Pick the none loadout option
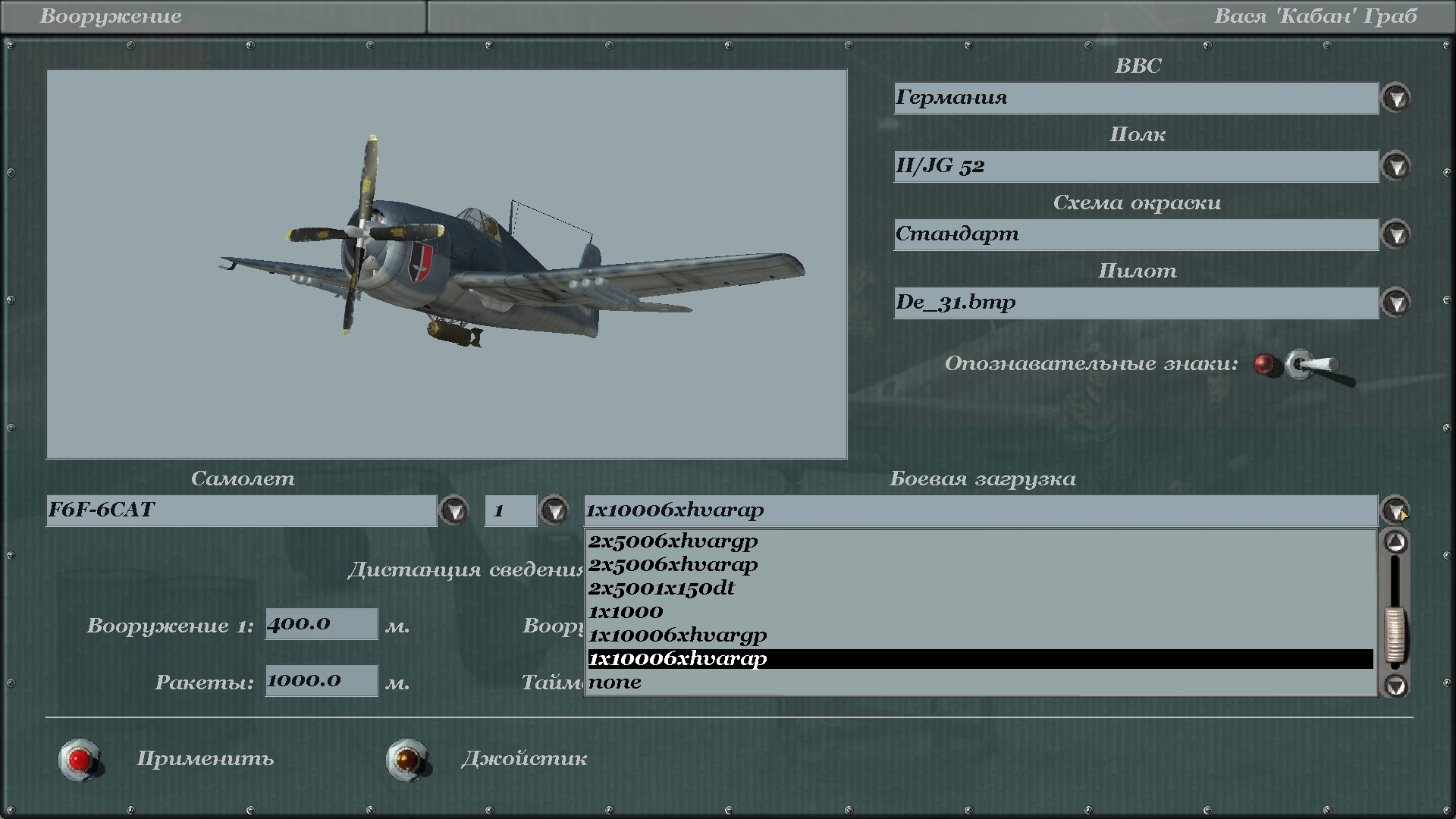The width and height of the screenshot is (1456, 819). point(615,682)
